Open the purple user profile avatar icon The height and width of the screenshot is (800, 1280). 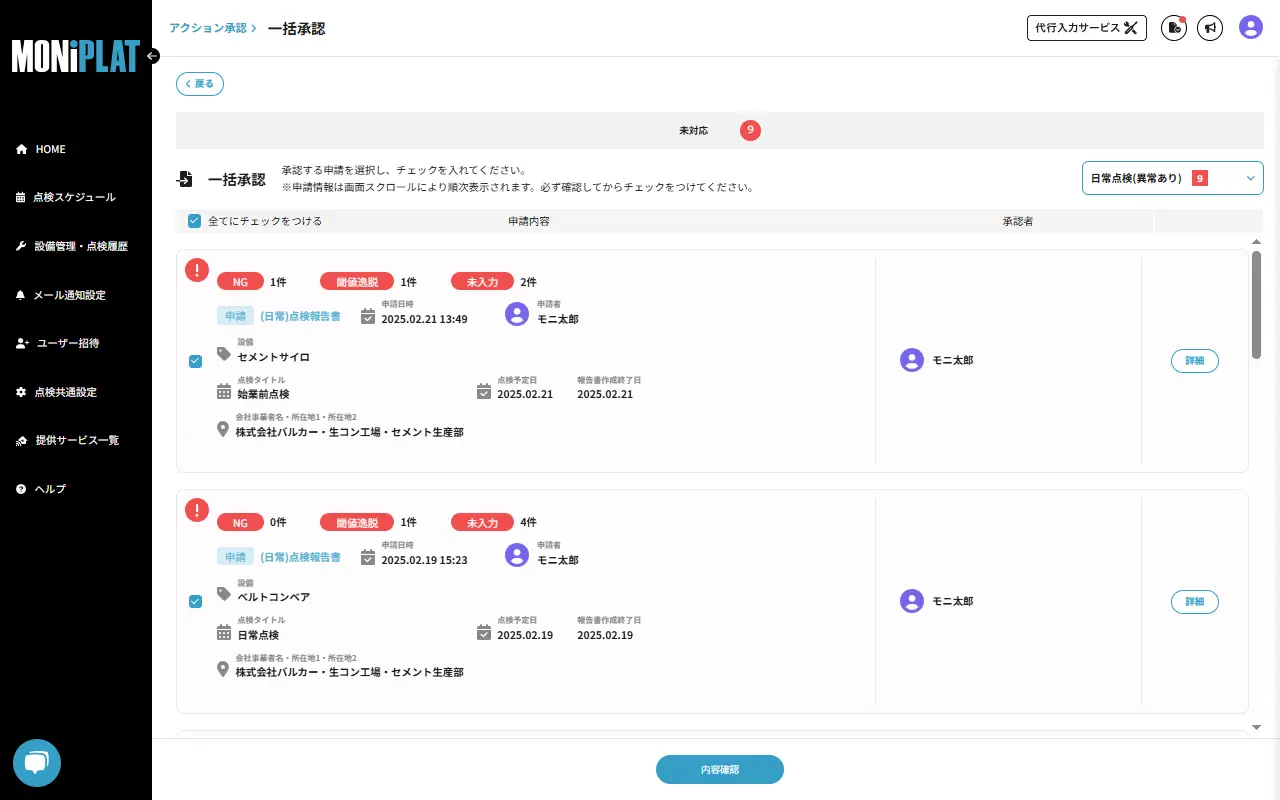click(1250, 28)
